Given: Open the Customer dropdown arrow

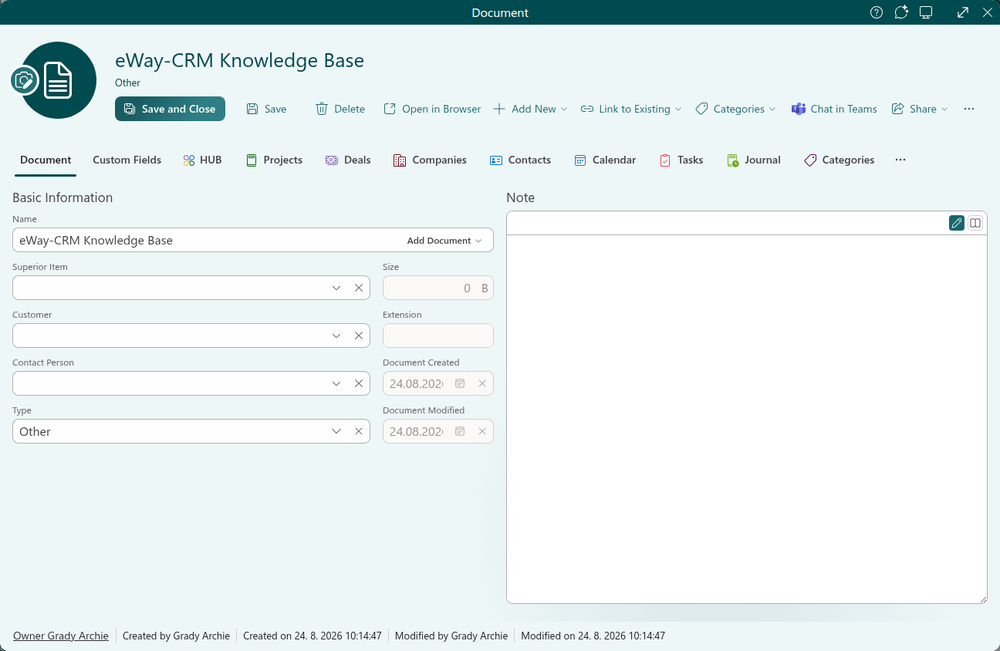Looking at the screenshot, I should click(x=336, y=335).
